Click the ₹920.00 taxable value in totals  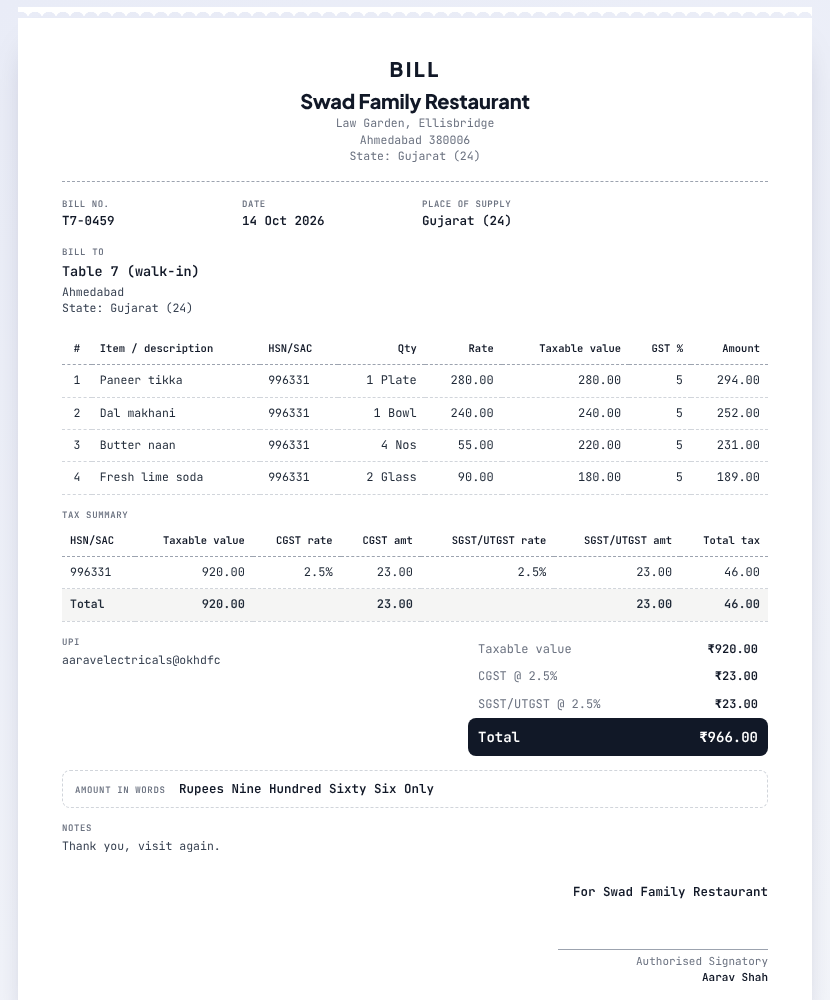[732, 649]
